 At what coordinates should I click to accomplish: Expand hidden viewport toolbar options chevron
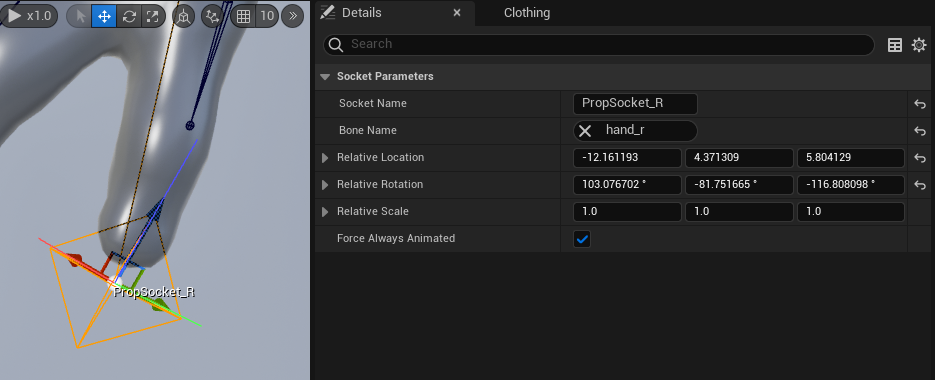(292, 16)
